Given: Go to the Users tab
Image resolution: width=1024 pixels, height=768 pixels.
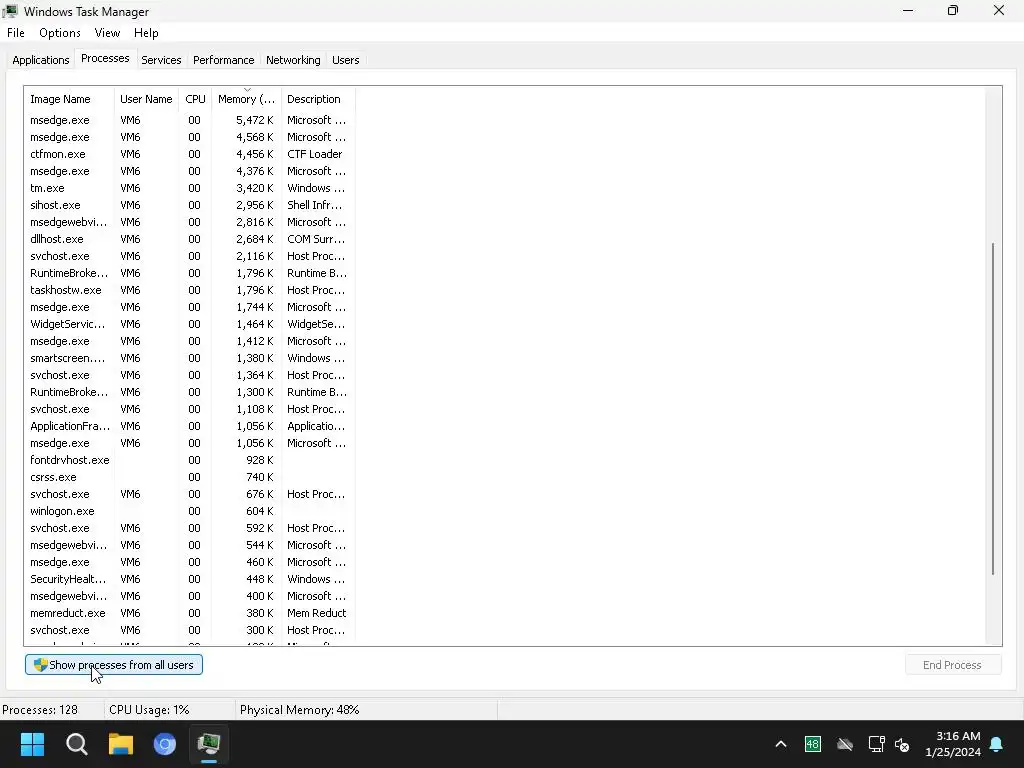Looking at the screenshot, I should tap(345, 60).
